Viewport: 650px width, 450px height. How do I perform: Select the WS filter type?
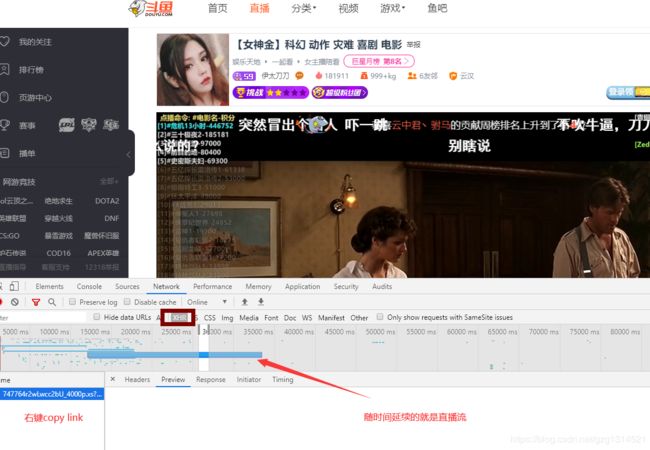tap(307, 318)
